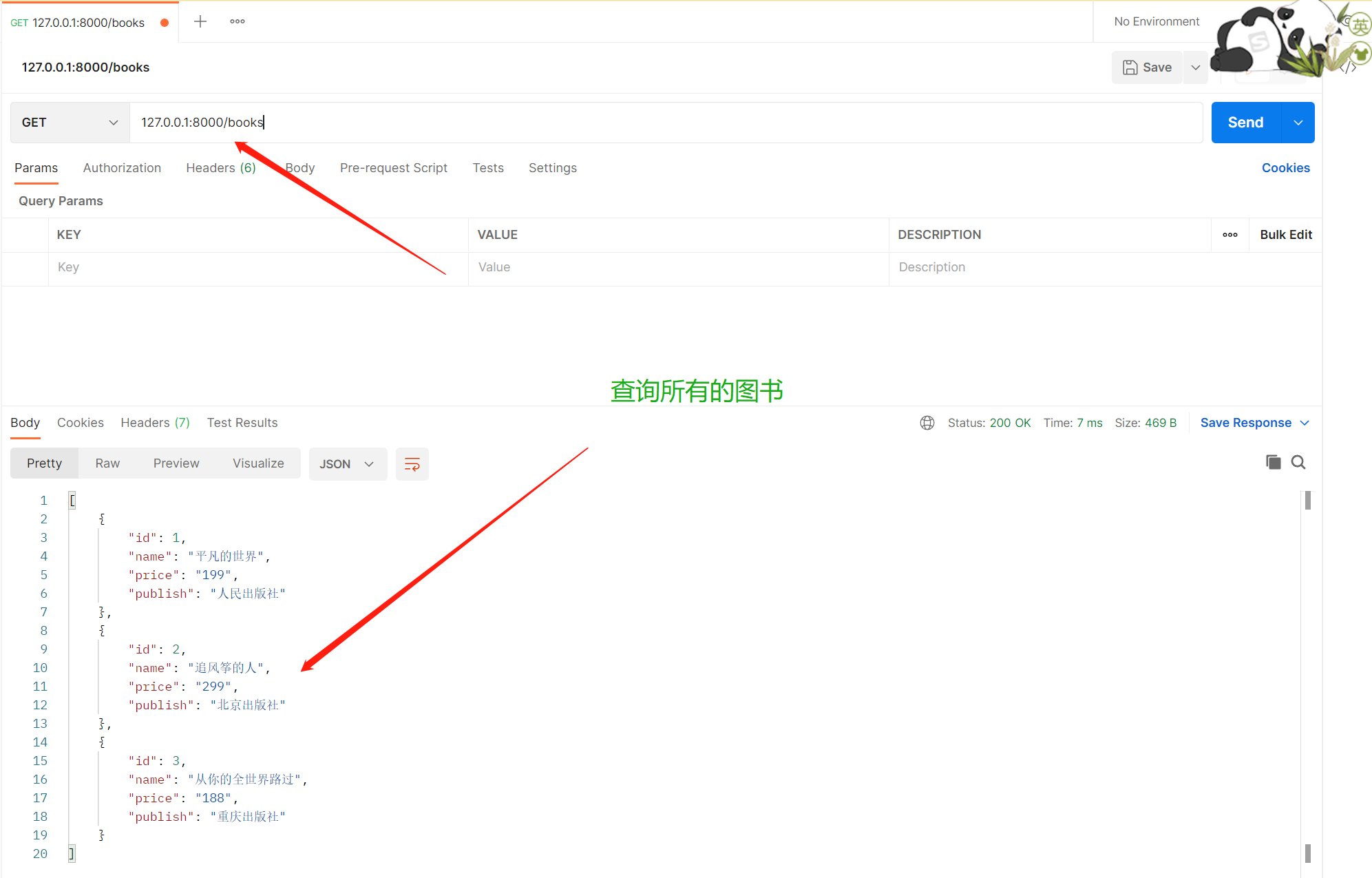1372x878 pixels.
Task: Switch to Preview response view
Action: [x=176, y=463]
